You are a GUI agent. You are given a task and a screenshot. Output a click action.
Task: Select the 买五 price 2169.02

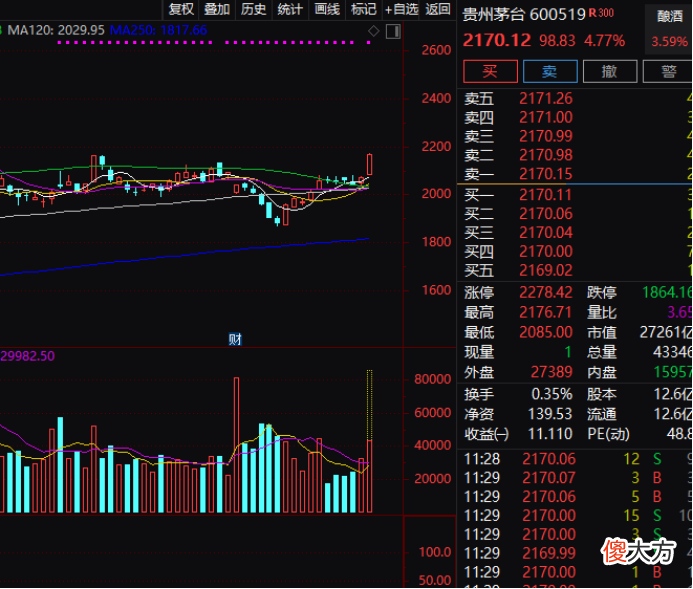click(546, 270)
